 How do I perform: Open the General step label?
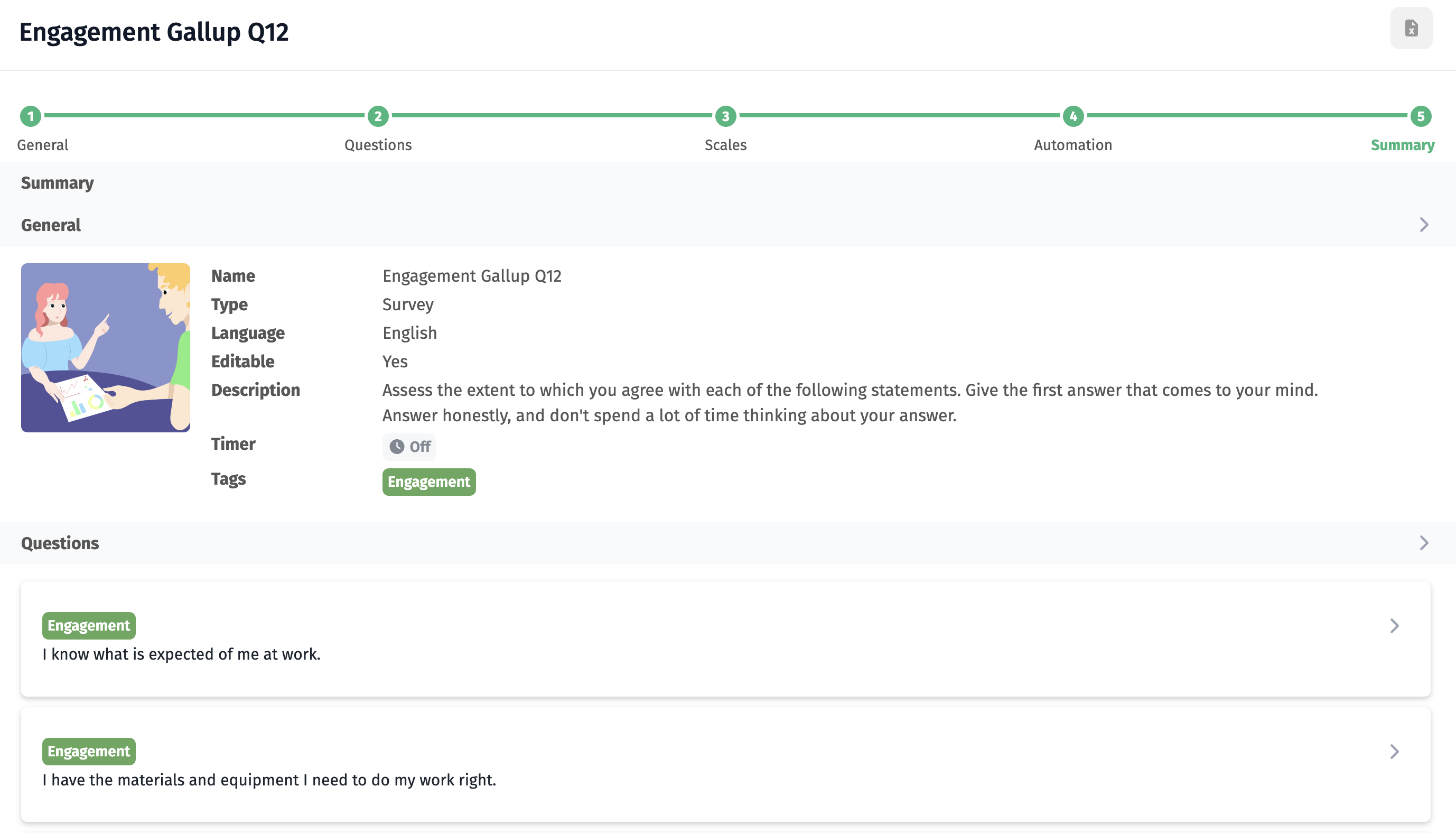coord(43,145)
